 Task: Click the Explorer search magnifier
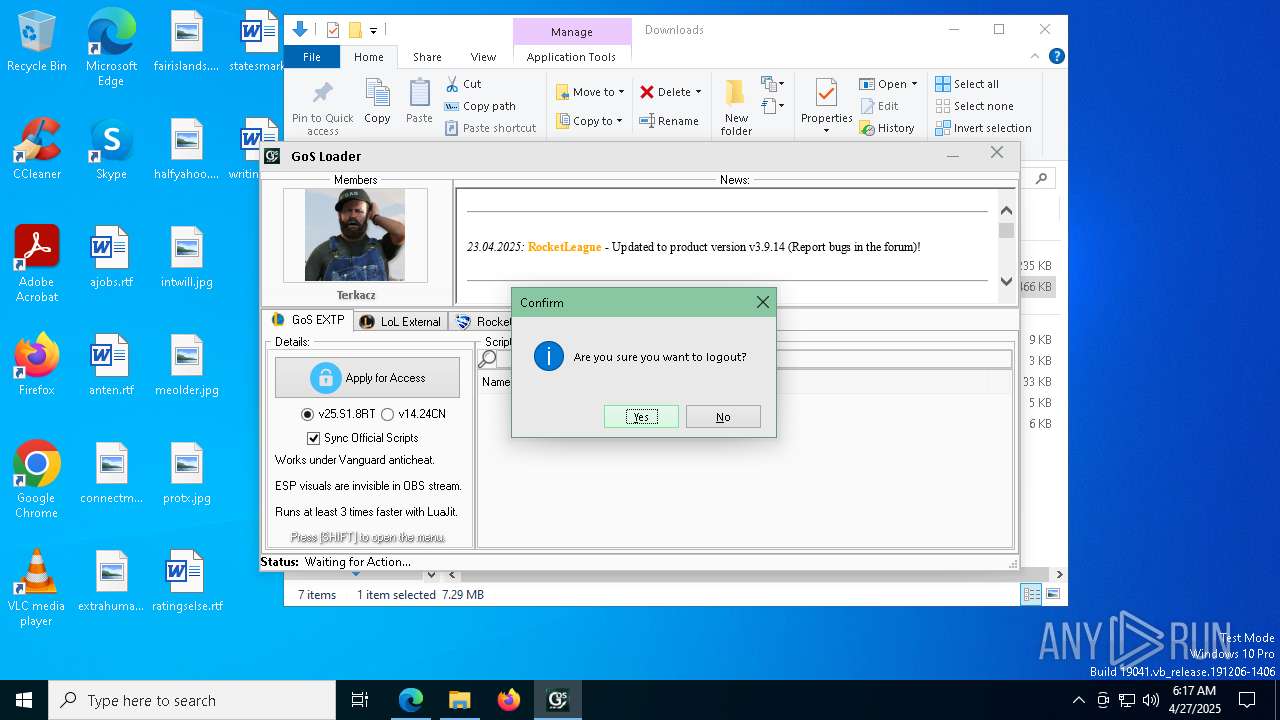coord(1042,178)
